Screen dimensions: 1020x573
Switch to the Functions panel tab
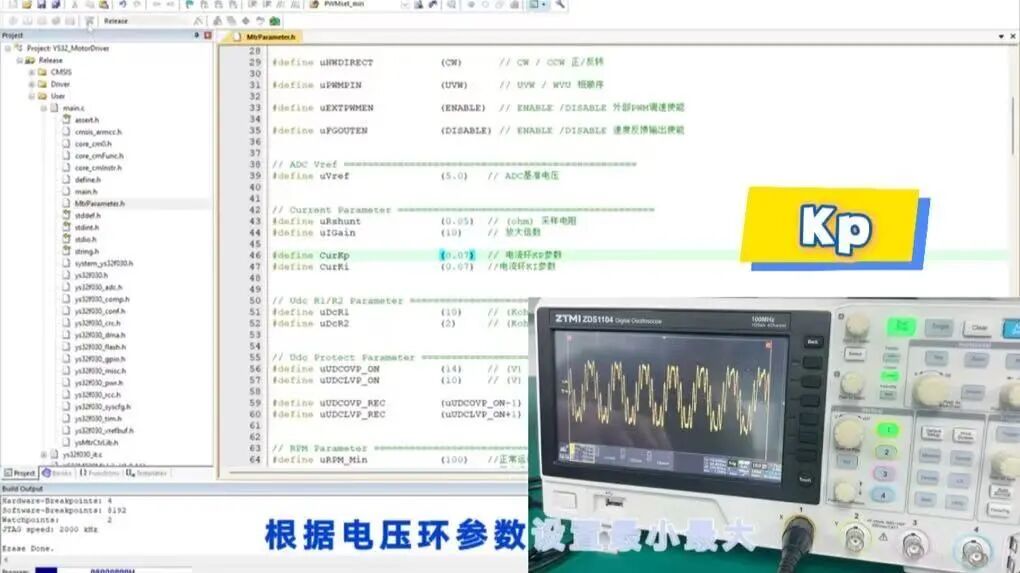tap(99, 473)
